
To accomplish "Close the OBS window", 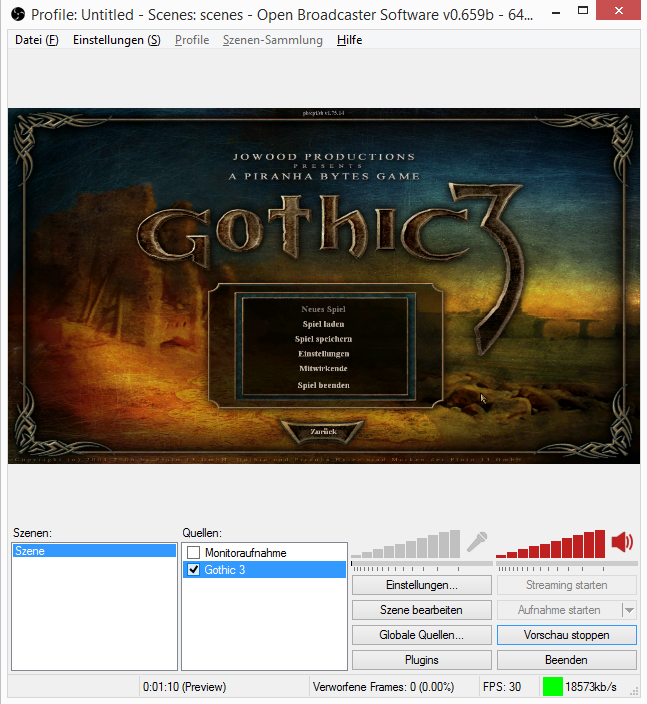I will 619,11.
